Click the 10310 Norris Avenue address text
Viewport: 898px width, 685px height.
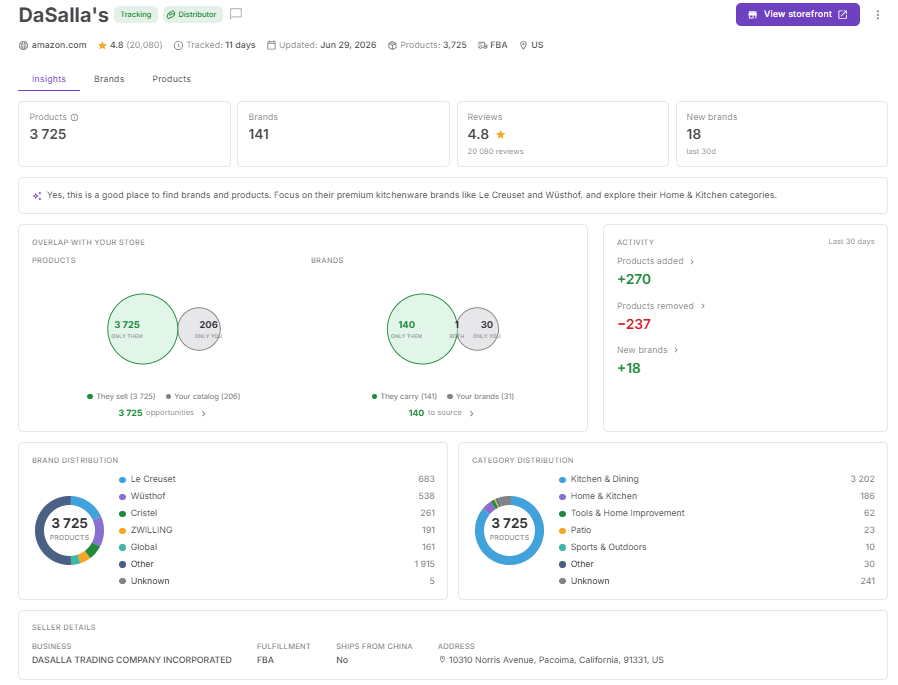tap(556, 660)
